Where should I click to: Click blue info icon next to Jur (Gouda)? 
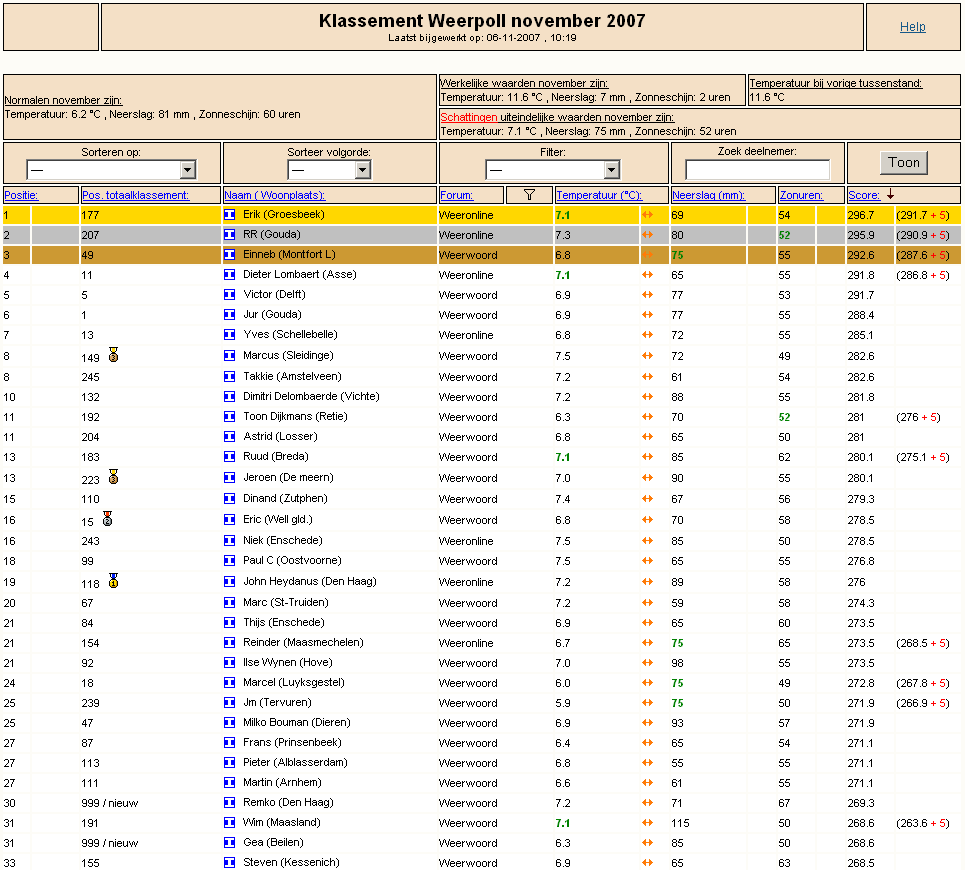[230, 314]
